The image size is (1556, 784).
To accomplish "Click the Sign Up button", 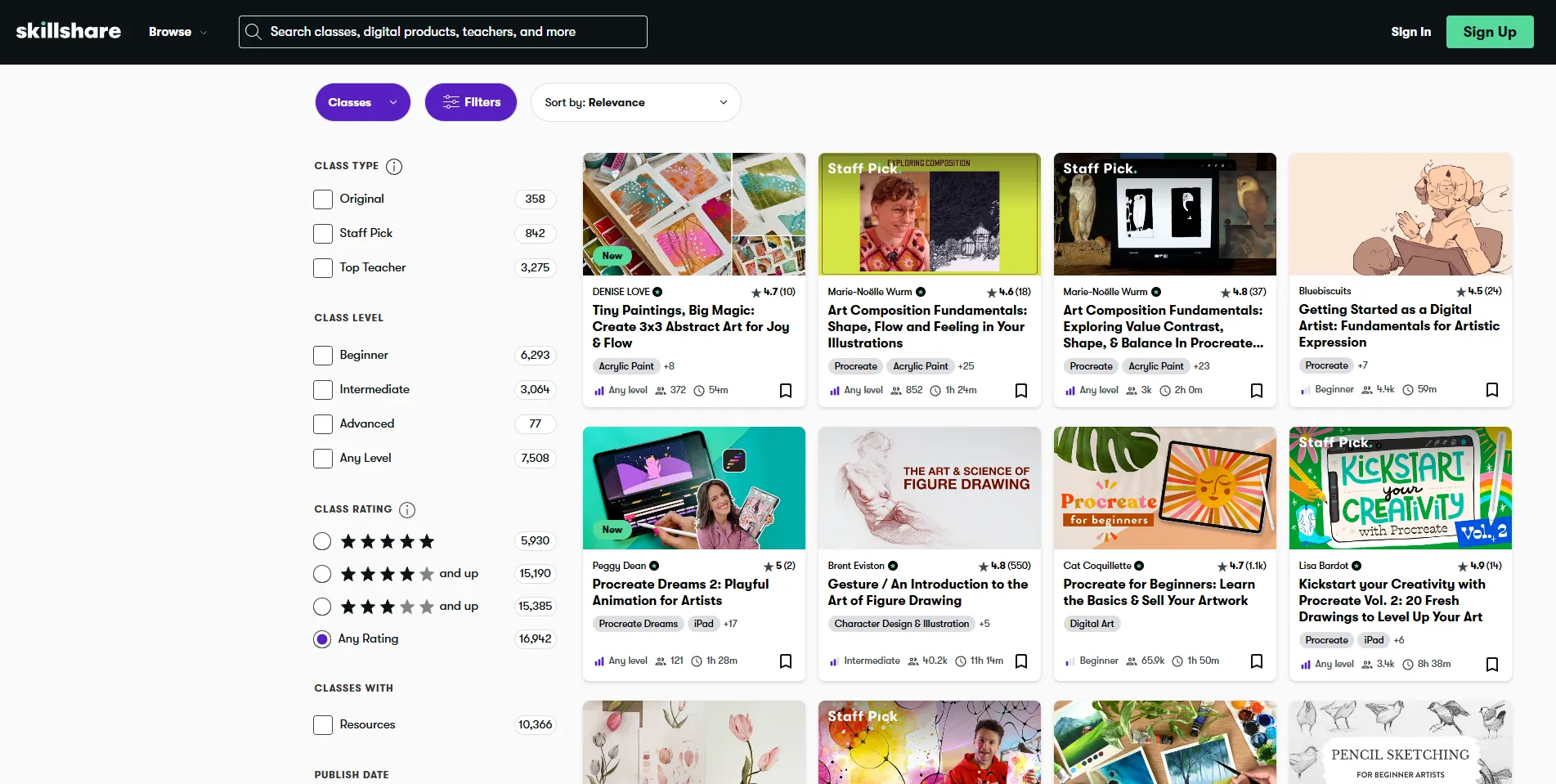I will pos(1489,31).
